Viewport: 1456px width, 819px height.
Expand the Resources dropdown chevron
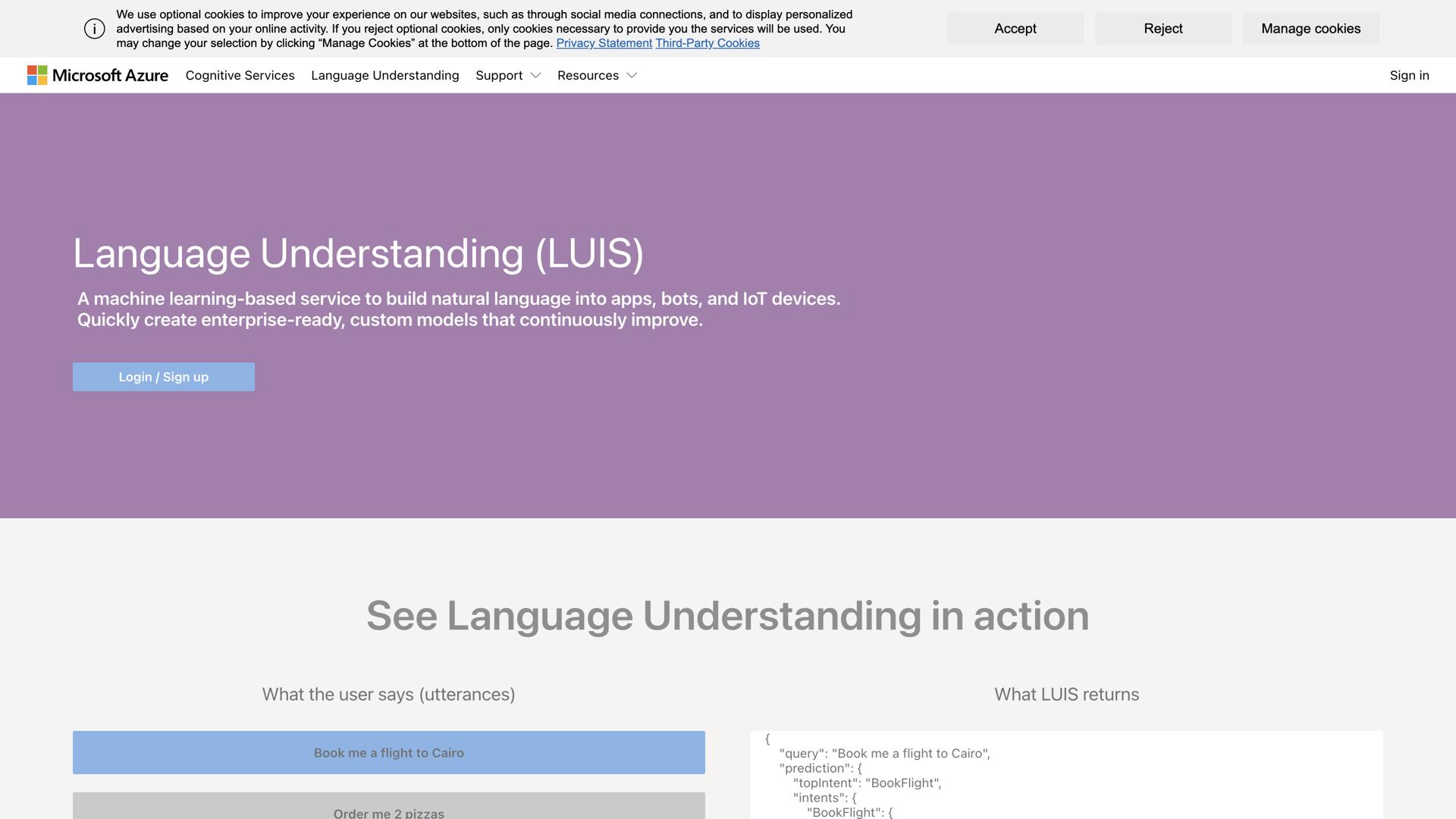pos(632,76)
